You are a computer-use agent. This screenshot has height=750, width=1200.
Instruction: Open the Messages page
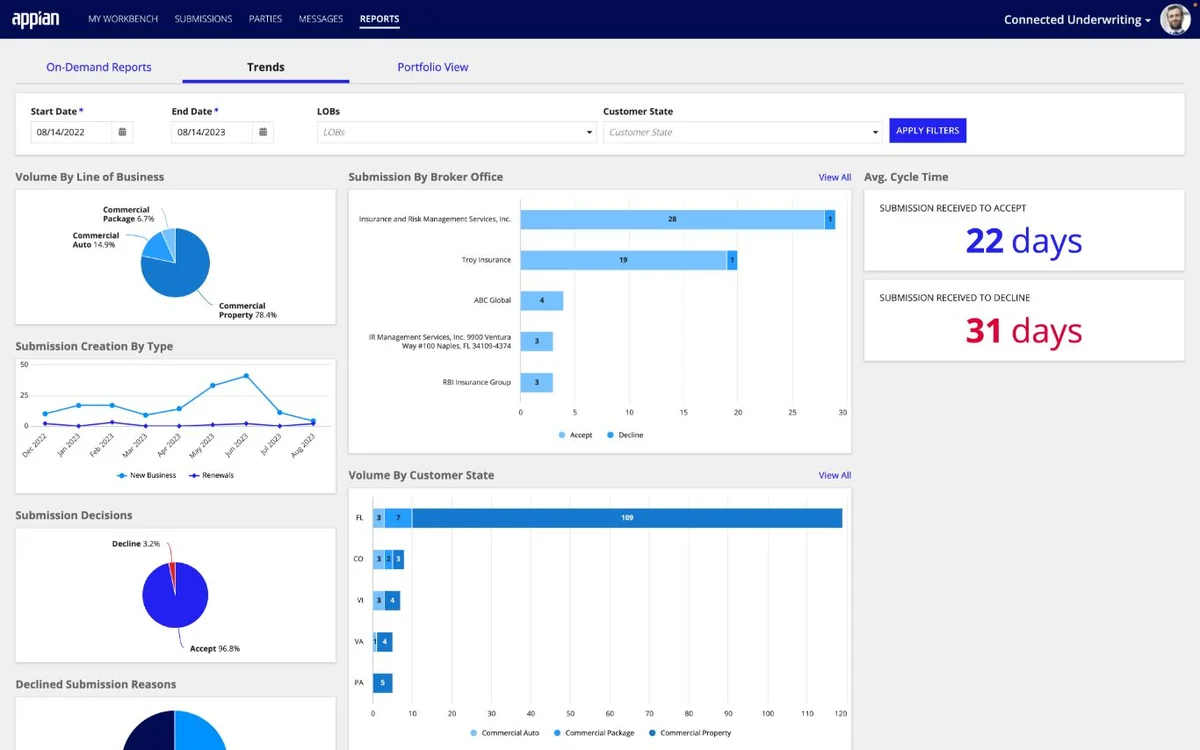(x=320, y=19)
